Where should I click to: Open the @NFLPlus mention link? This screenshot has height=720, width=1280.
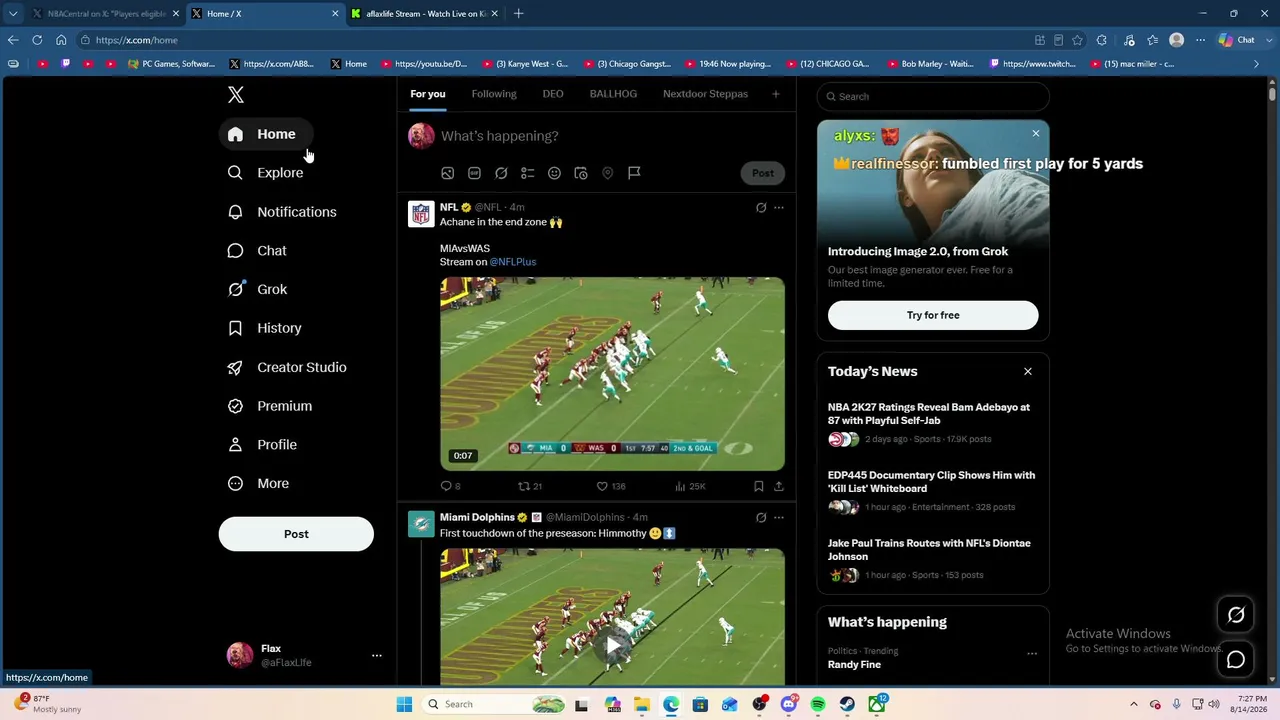(513, 262)
